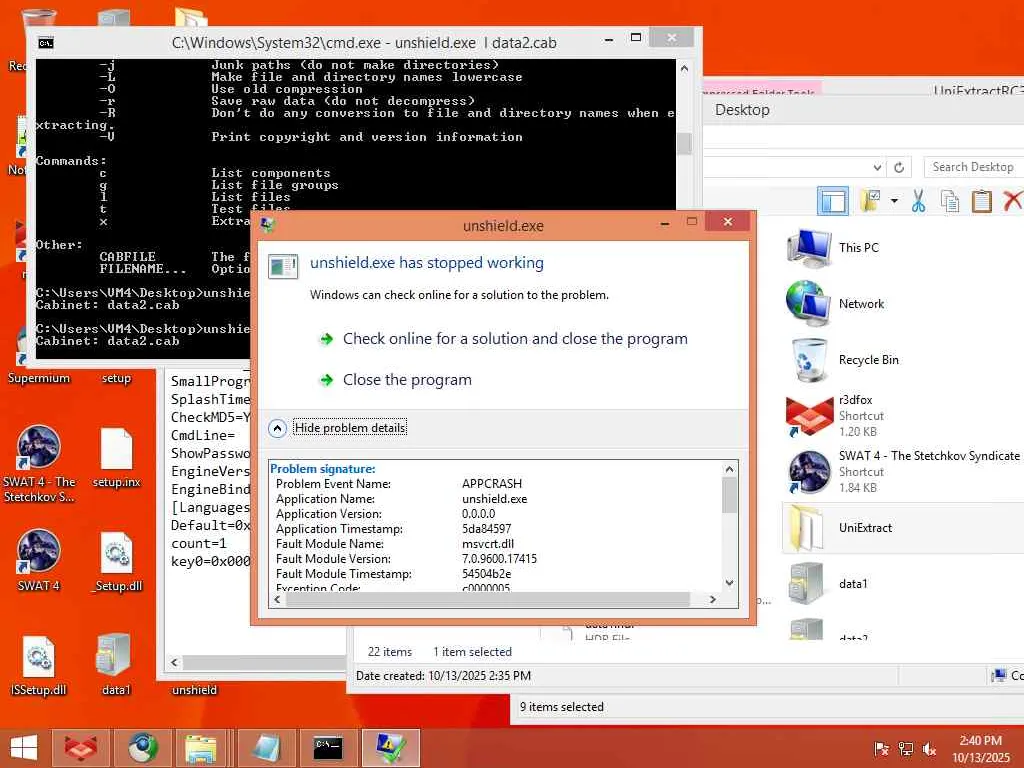Image resolution: width=1024 pixels, height=768 pixels.
Task: Collapse details via Hide problem details chevron
Action: coord(278,428)
